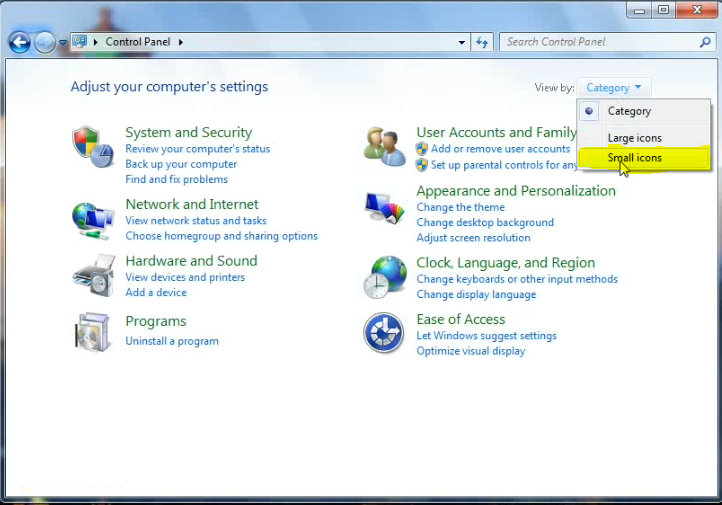Minimize the Control Panel window
This screenshot has height=505, width=722.
click(x=639, y=10)
